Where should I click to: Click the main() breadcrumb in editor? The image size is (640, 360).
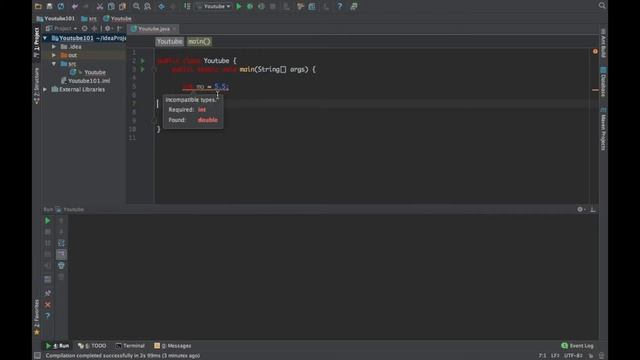(x=199, y=42)
